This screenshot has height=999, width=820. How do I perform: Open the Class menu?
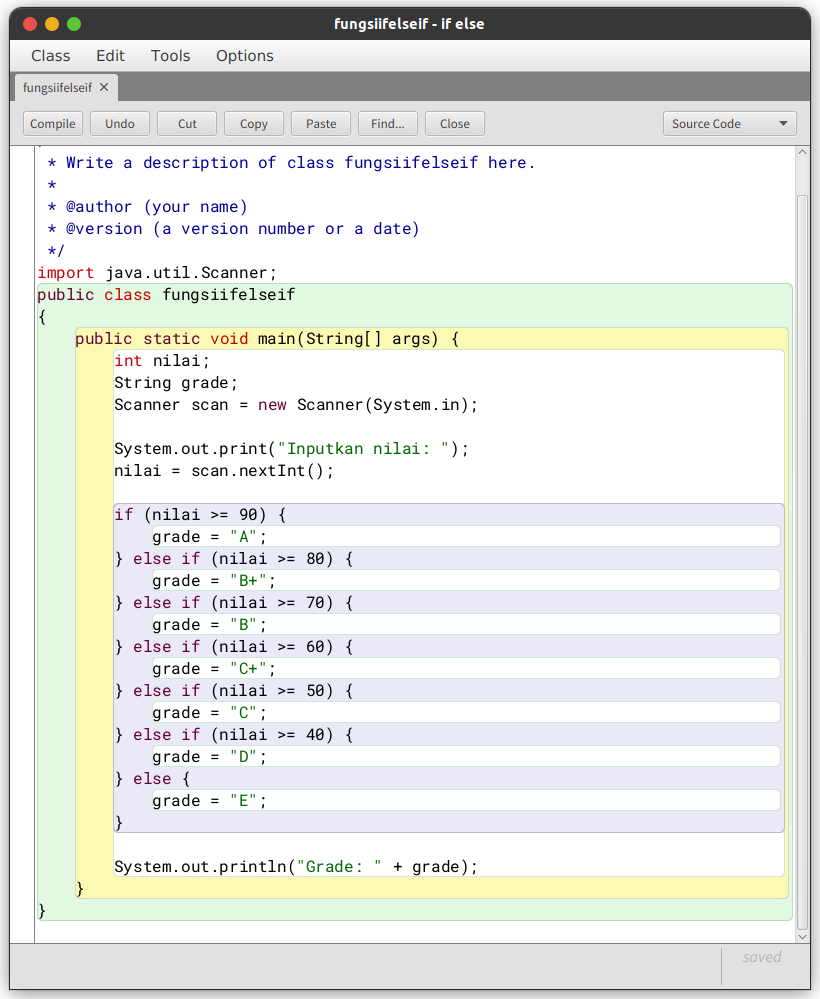pyautogui.click(x=51, y=56)
